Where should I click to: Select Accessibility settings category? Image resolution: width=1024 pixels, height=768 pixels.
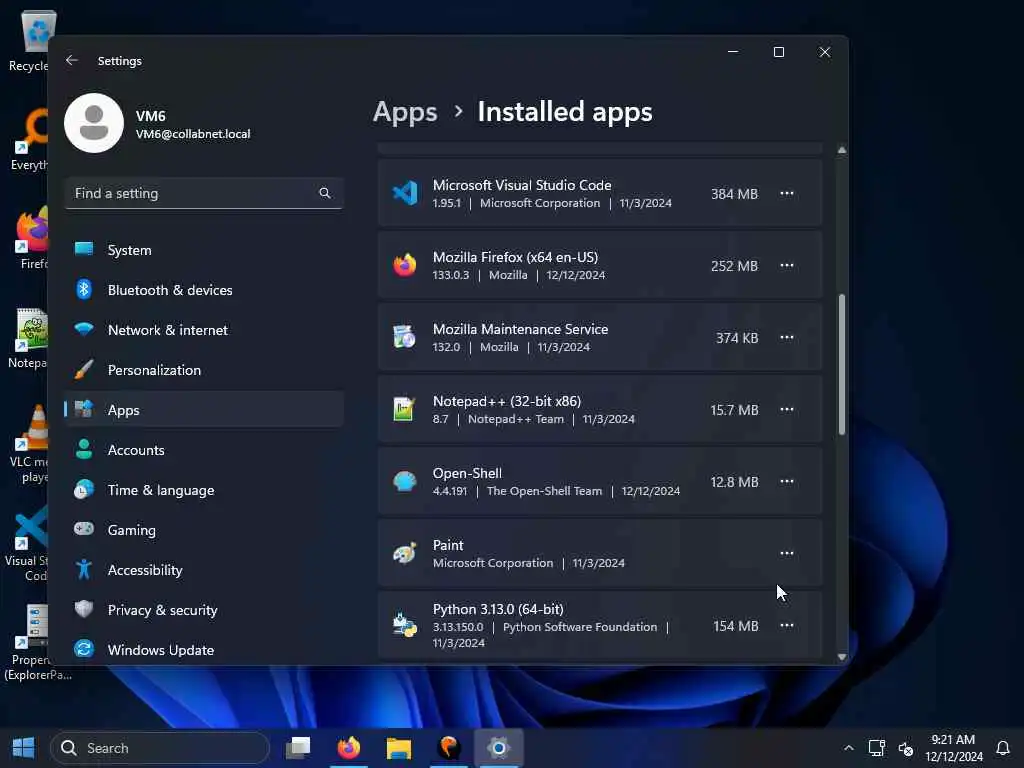click(x=204, y=569)
